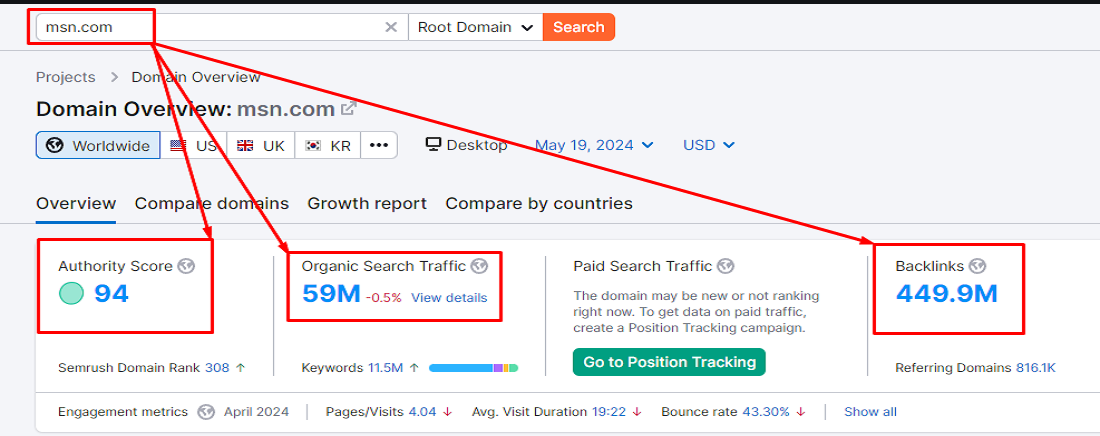
Task: Open Organic Search Traffic 59M value
Action: point(331,294)
